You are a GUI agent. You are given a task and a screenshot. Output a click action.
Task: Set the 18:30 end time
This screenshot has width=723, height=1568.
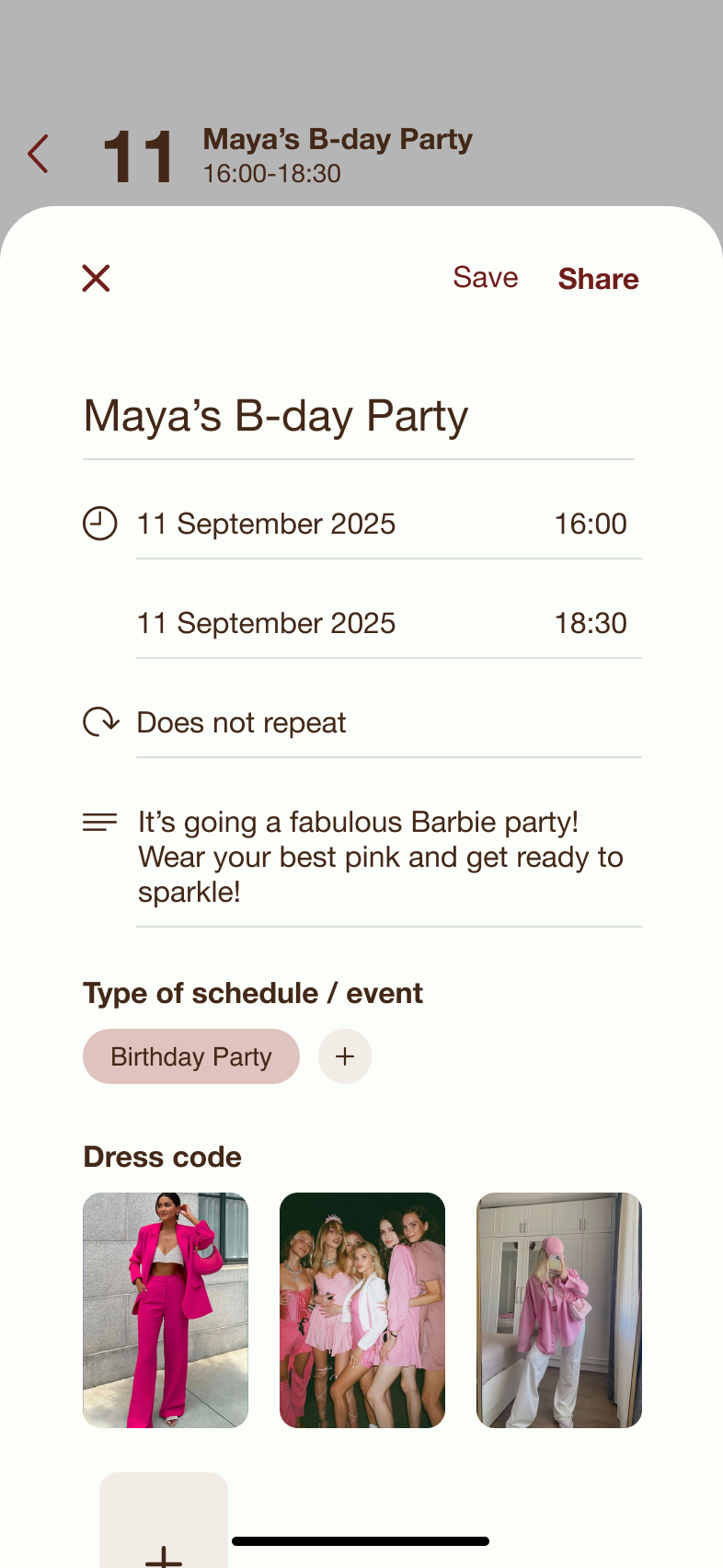pos(591,624)
